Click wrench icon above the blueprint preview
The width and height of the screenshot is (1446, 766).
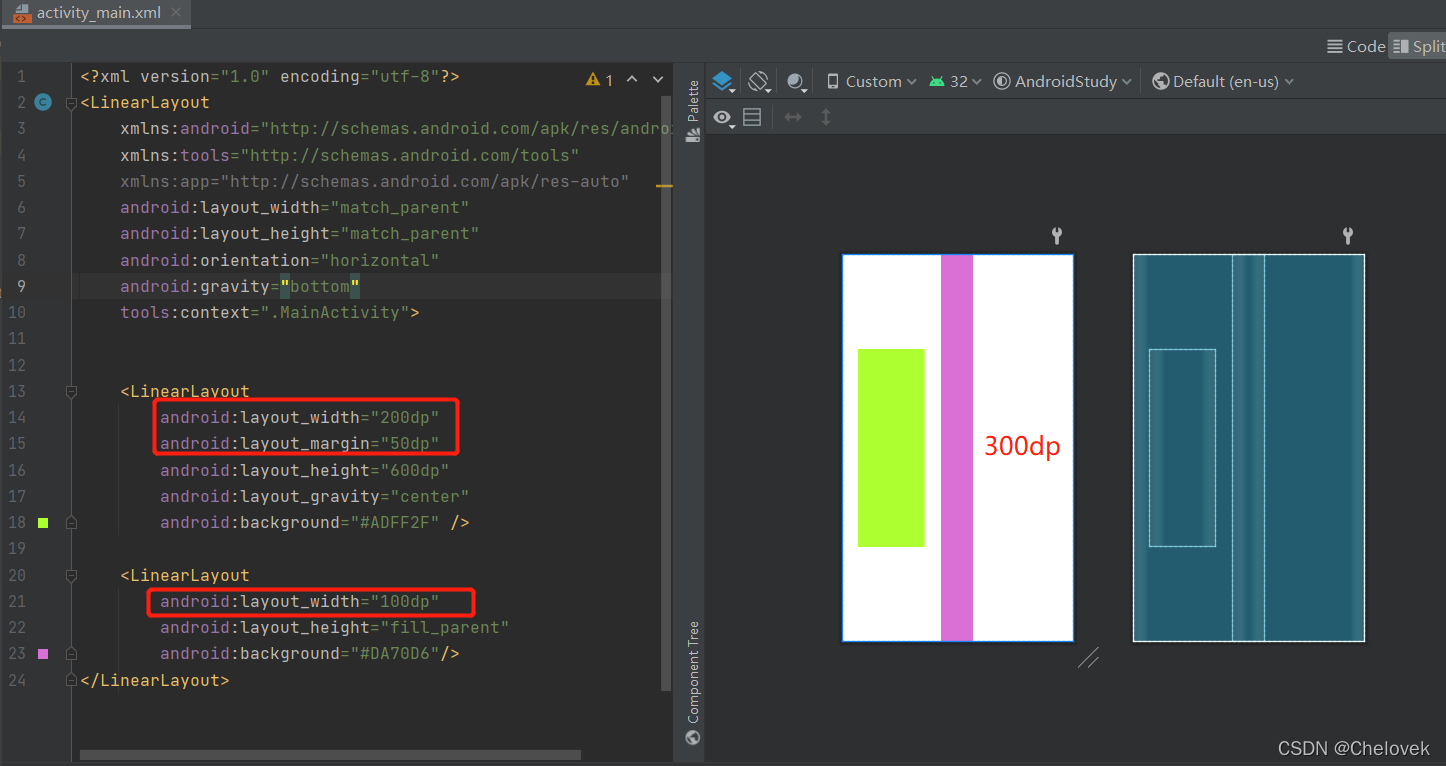click(1348, 236)
